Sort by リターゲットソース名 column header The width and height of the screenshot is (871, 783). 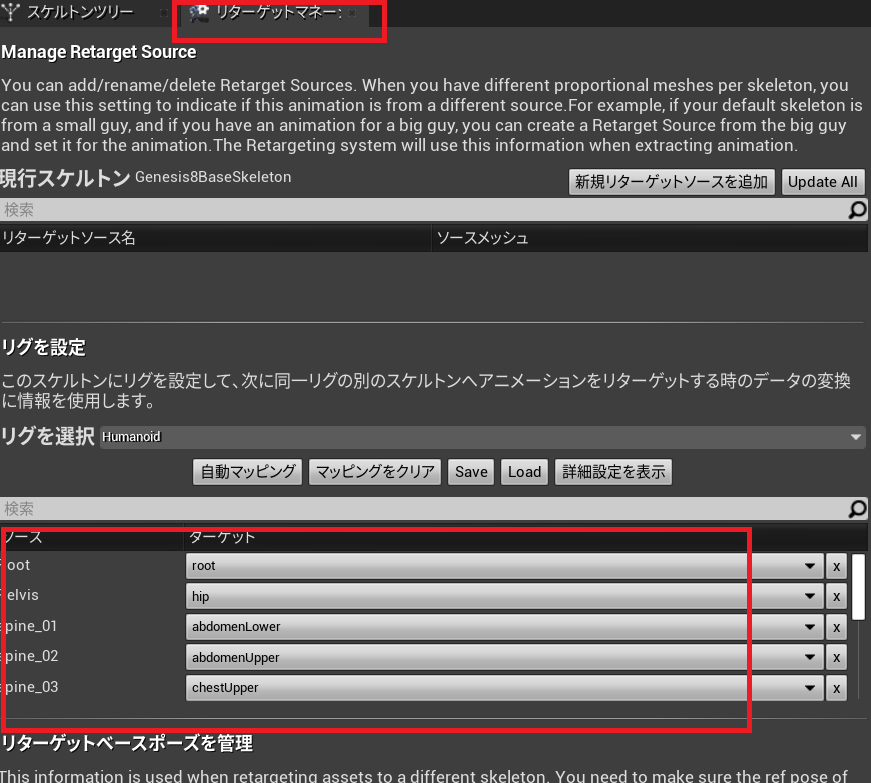(x=216, y=238)
